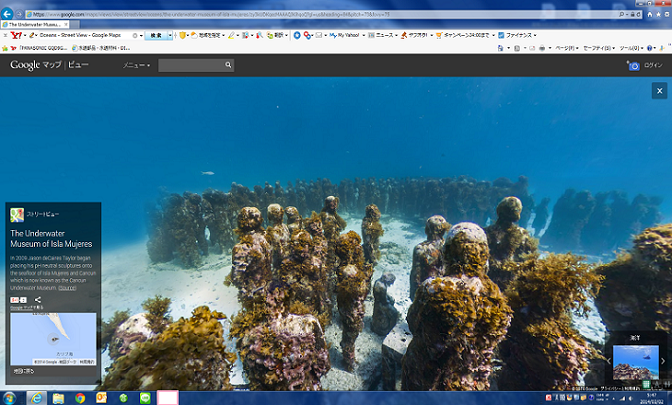
Task: Go forward with the browser forward arrow
Action: point(19,14)
